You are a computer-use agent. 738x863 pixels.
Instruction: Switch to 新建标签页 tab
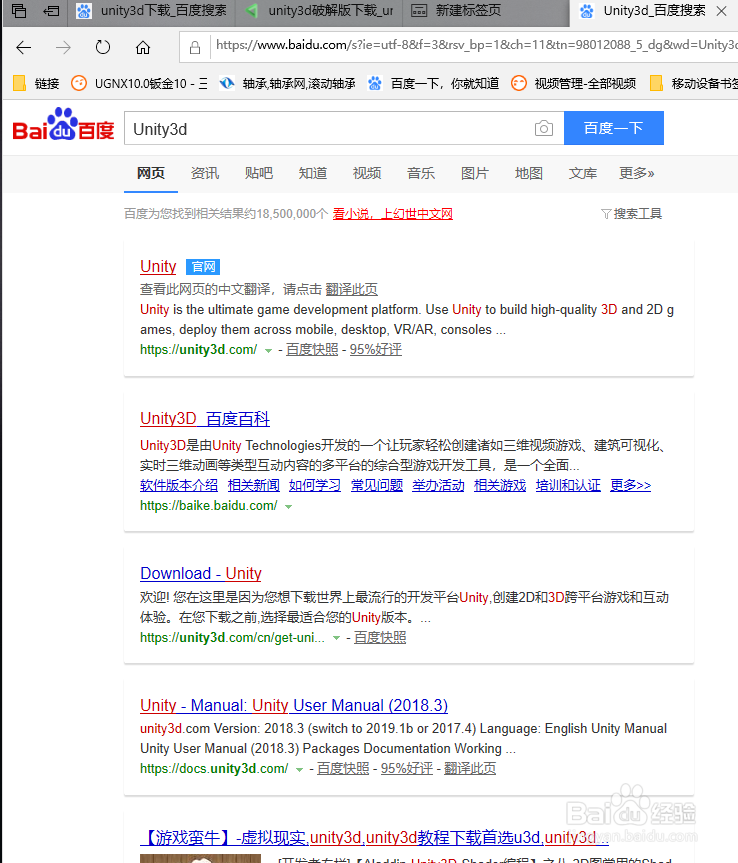click(486, 10)
